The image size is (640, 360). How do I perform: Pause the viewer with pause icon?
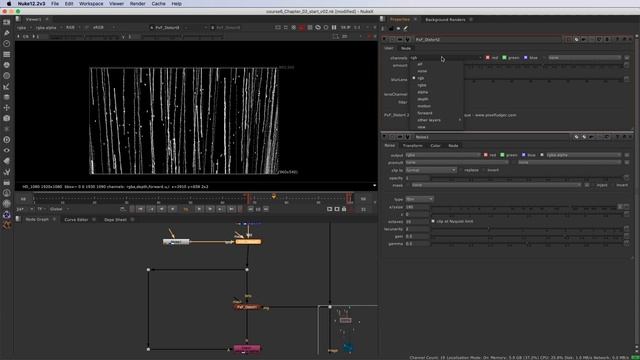point(334,27)
